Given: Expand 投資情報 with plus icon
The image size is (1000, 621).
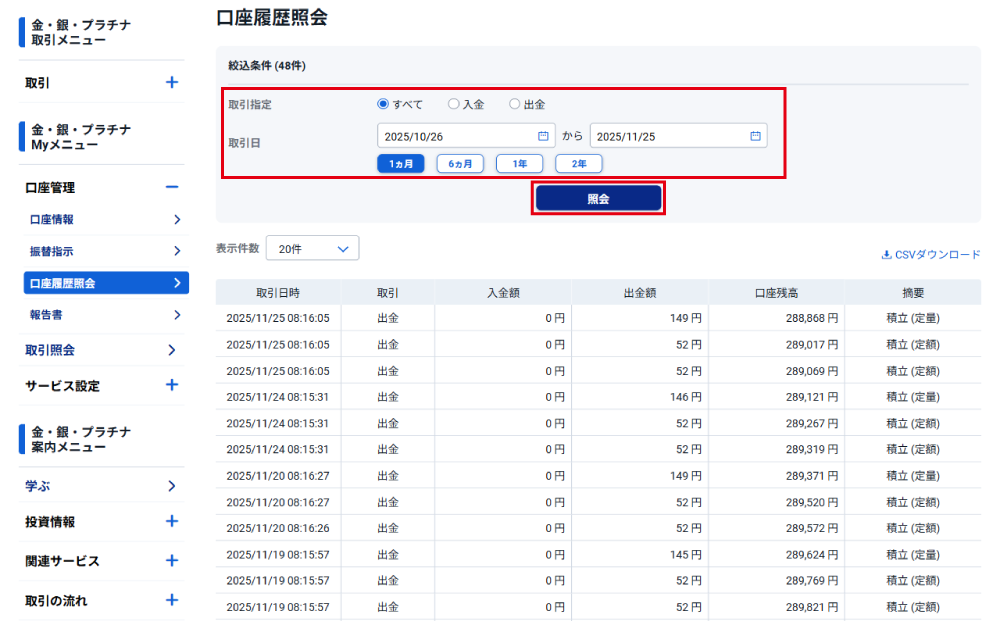Looking at the screenshot, I should [172, 521].
